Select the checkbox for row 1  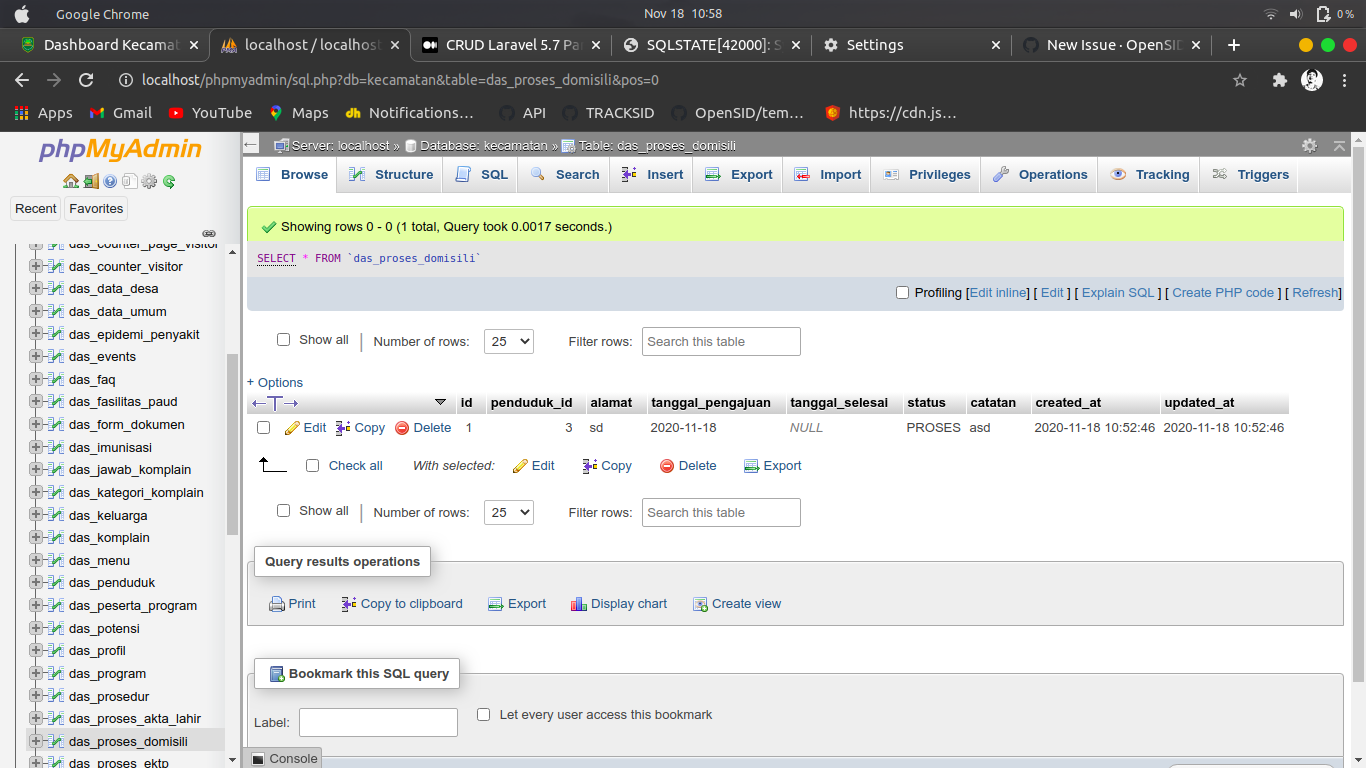[263, 427]
